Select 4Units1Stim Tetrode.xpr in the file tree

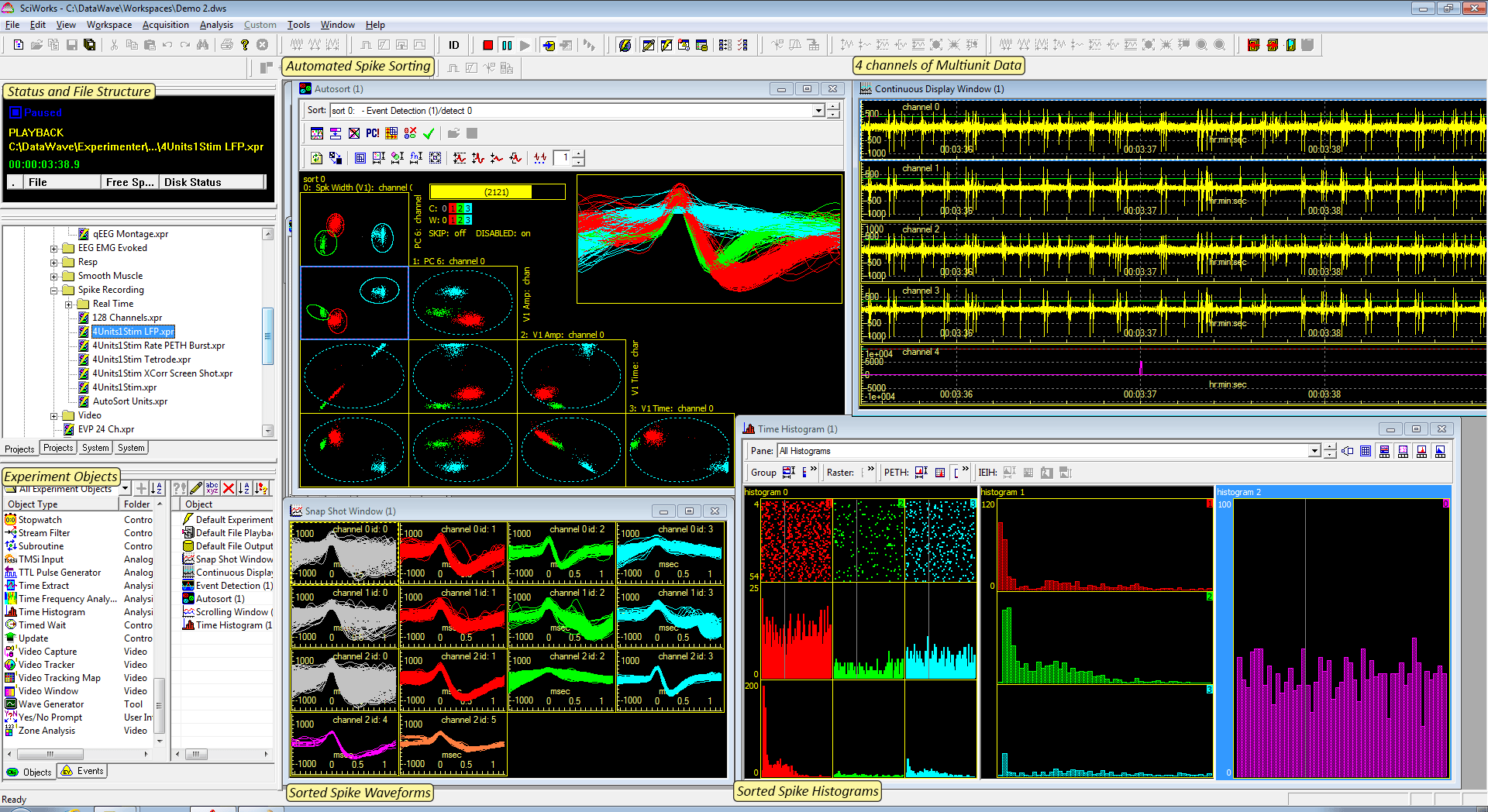141,360
